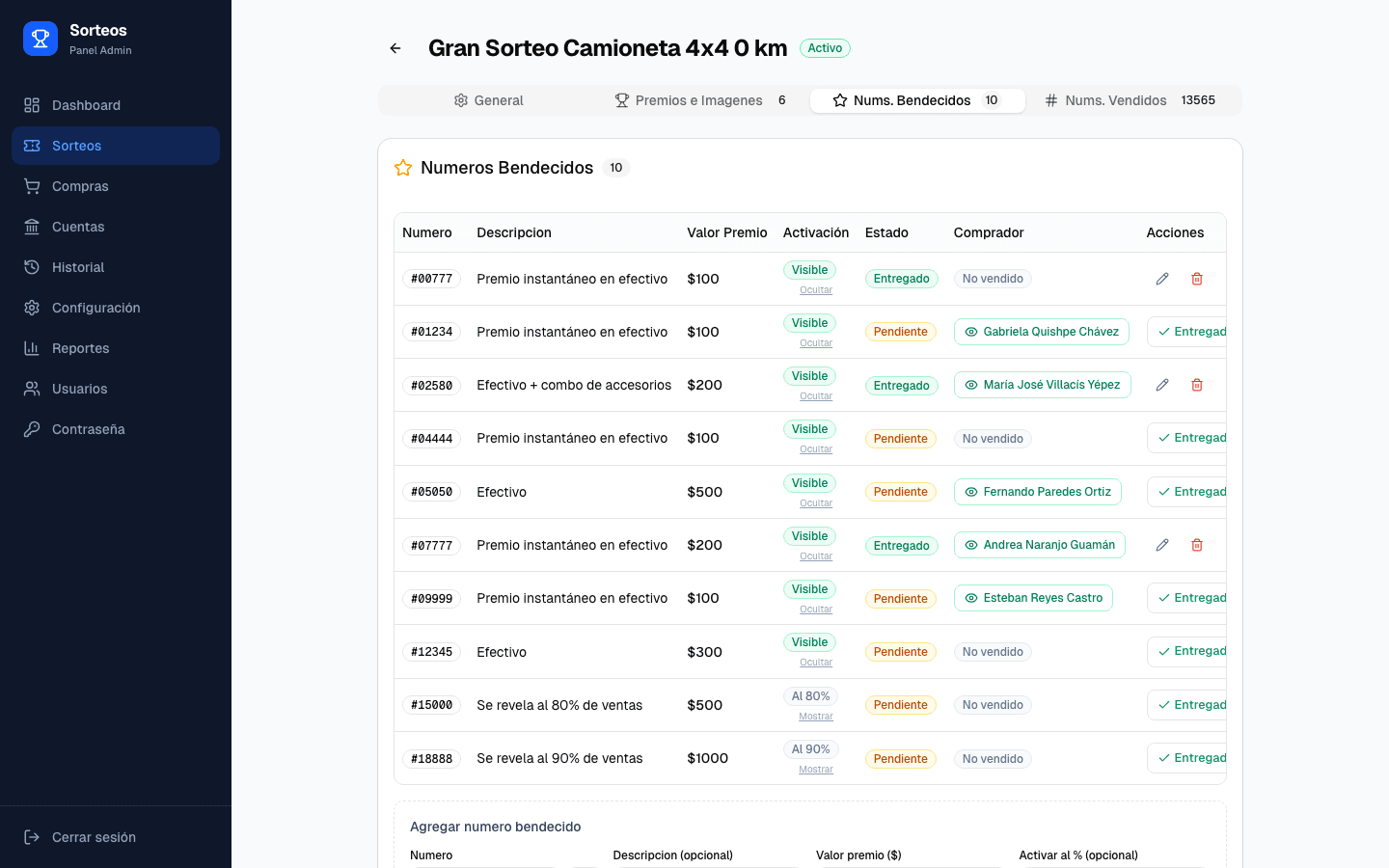The height and width of the screenshot is (868, 1389).
Task: View buyer Esteban Reyes Castro
Action: click(1033, 598)
